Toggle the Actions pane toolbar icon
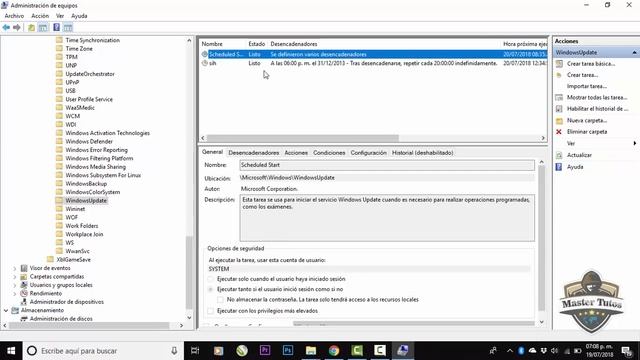Viewport: 640px width, 360px height. [68, 27]
